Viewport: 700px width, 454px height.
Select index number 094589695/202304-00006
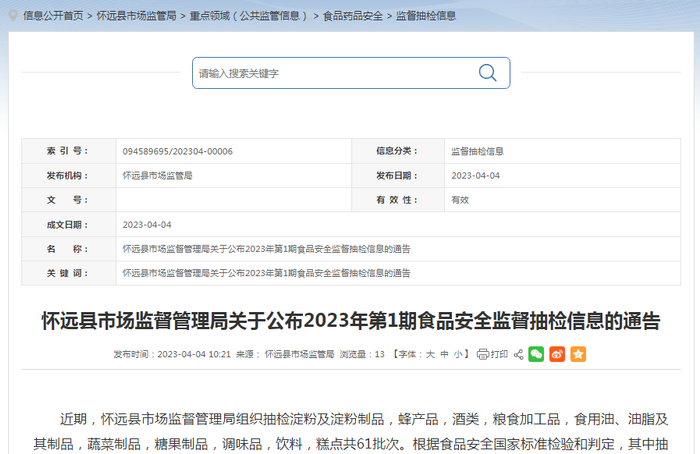tap(178, 151)
